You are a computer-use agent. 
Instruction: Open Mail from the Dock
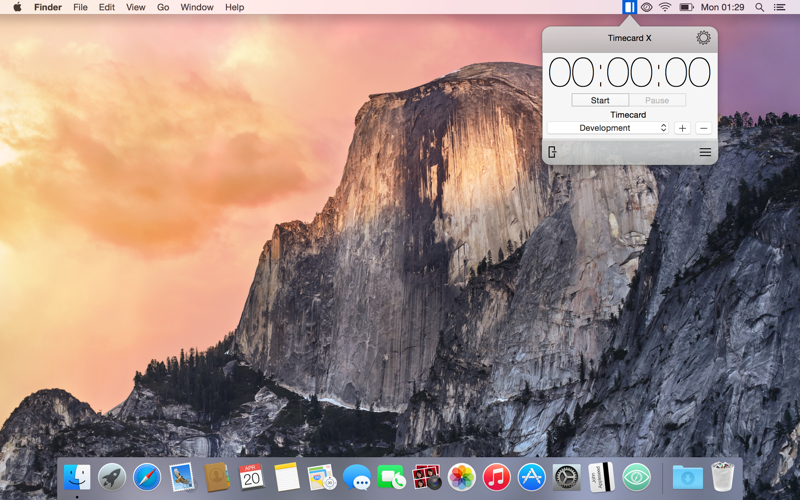coord(182,478)
